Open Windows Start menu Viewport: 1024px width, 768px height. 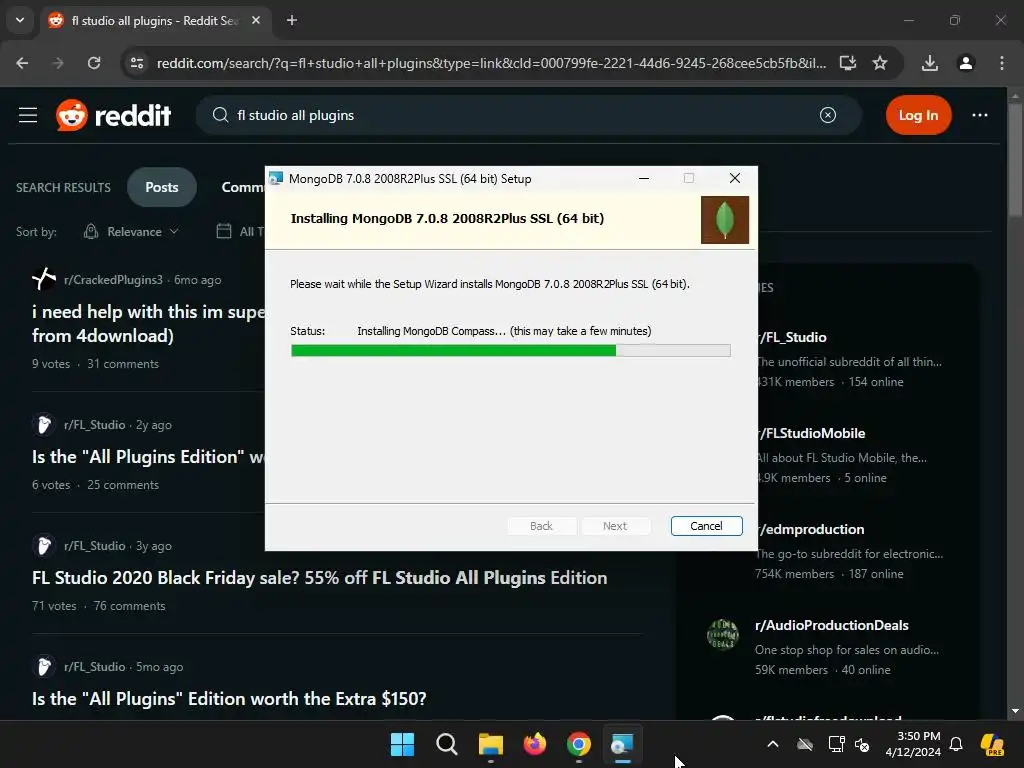[402, 744]
